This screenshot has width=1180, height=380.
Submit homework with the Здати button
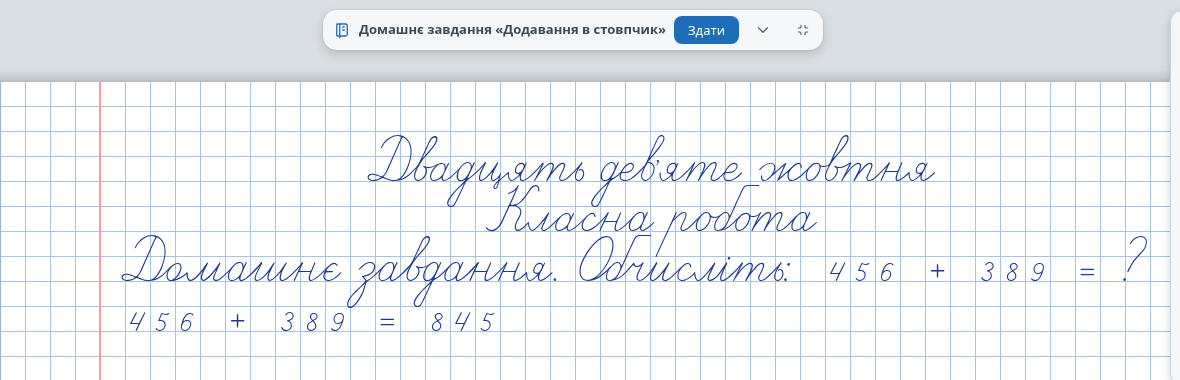pos(706,30)
